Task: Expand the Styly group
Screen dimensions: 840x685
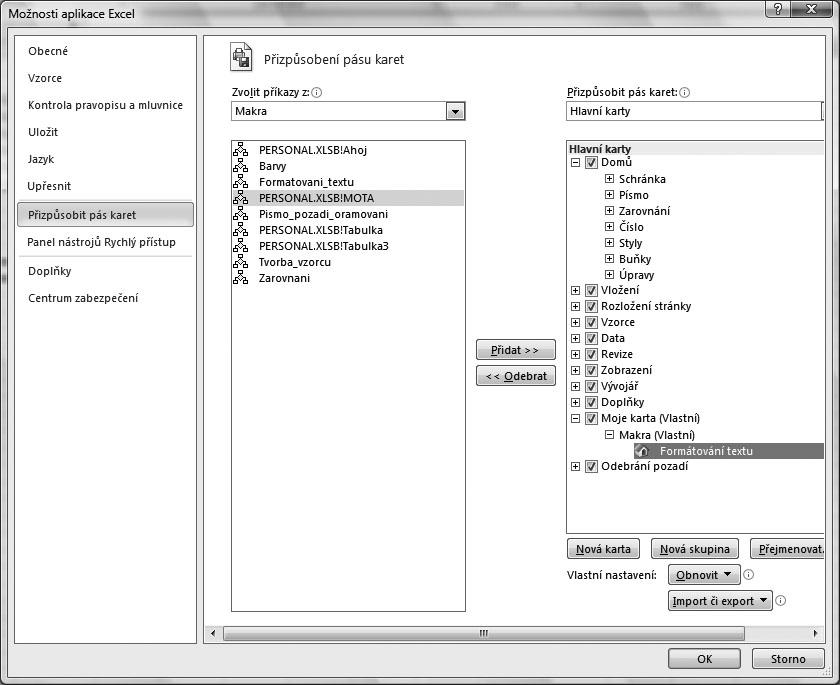Action: pos(609,243)
